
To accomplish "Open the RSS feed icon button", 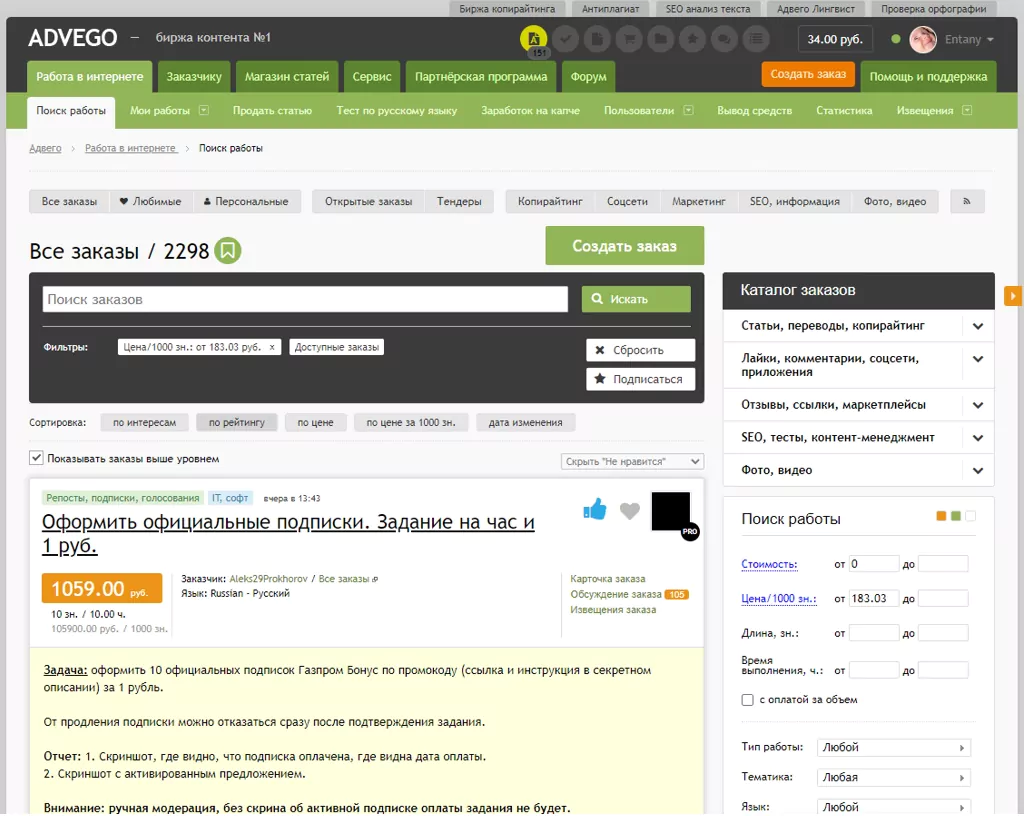I will [967, 201].
